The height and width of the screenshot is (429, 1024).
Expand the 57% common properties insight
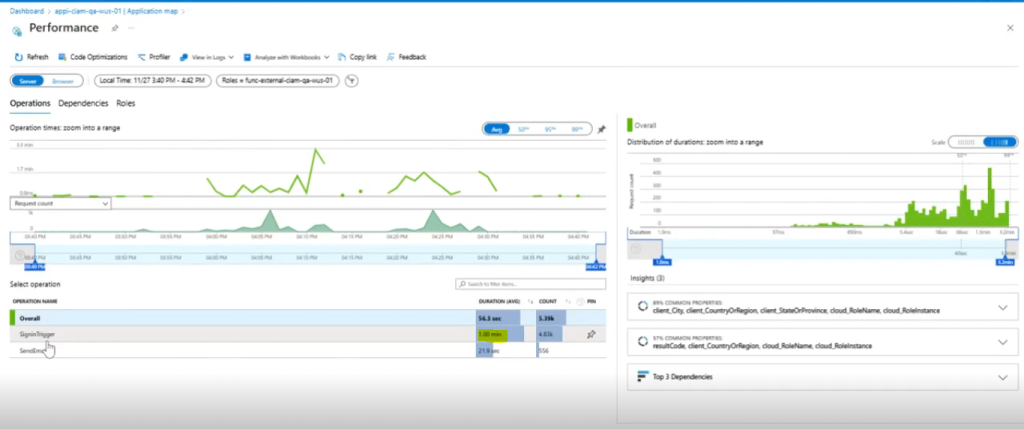1003,342
